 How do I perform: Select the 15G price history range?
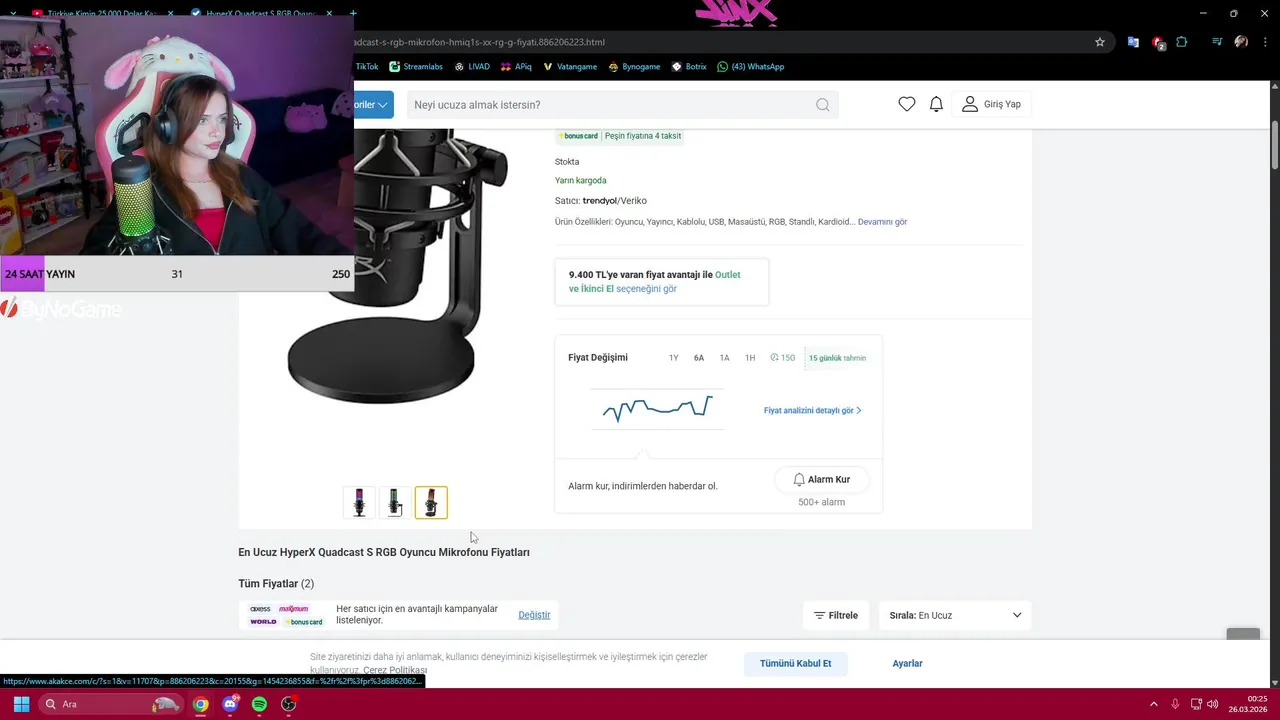pos(783,358)
